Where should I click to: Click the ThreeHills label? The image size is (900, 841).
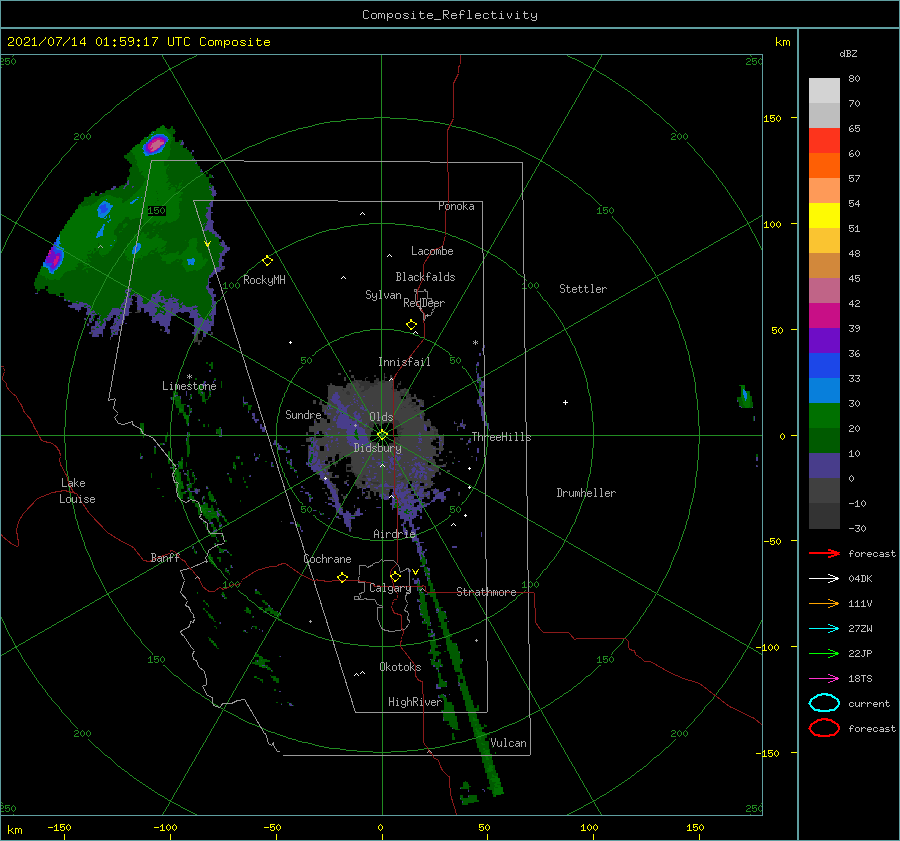coord(502,437)
